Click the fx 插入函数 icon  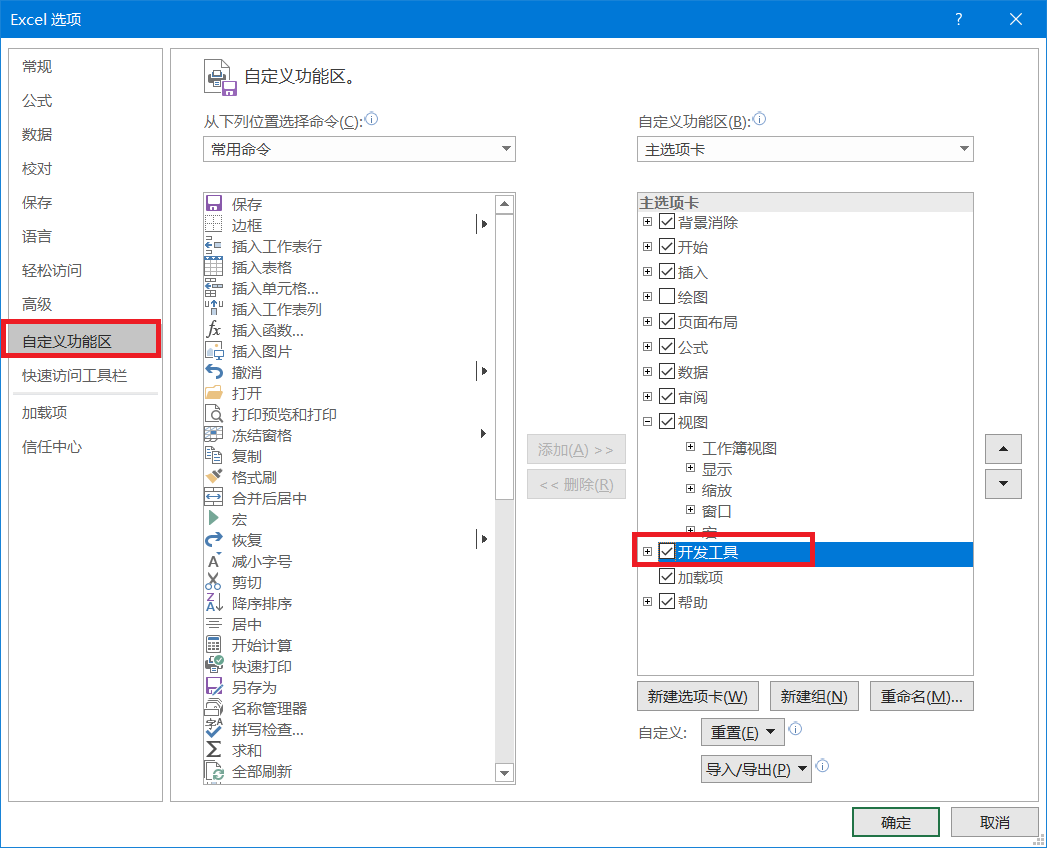[214, 330]
